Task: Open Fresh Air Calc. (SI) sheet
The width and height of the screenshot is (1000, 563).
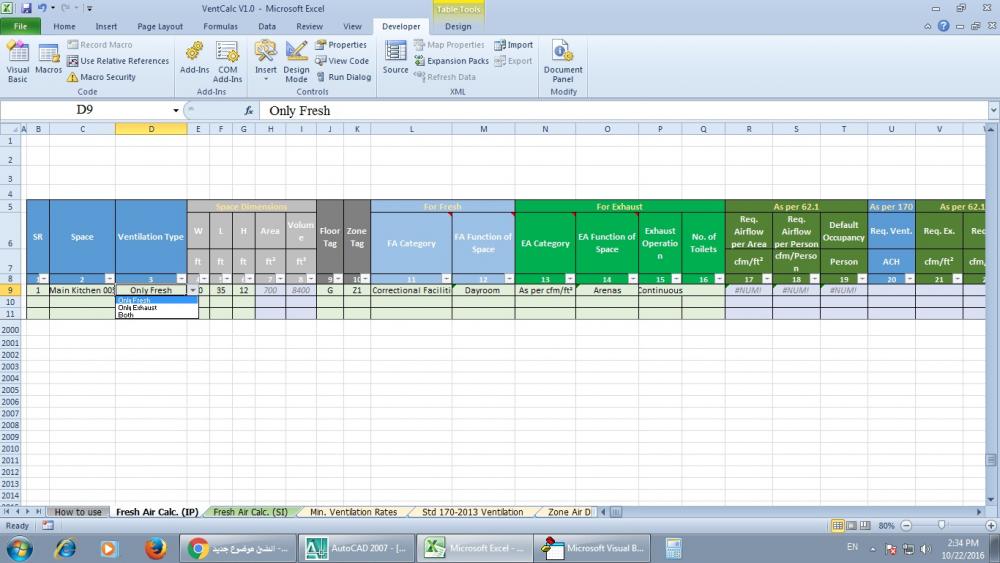Action: (250, 511)
